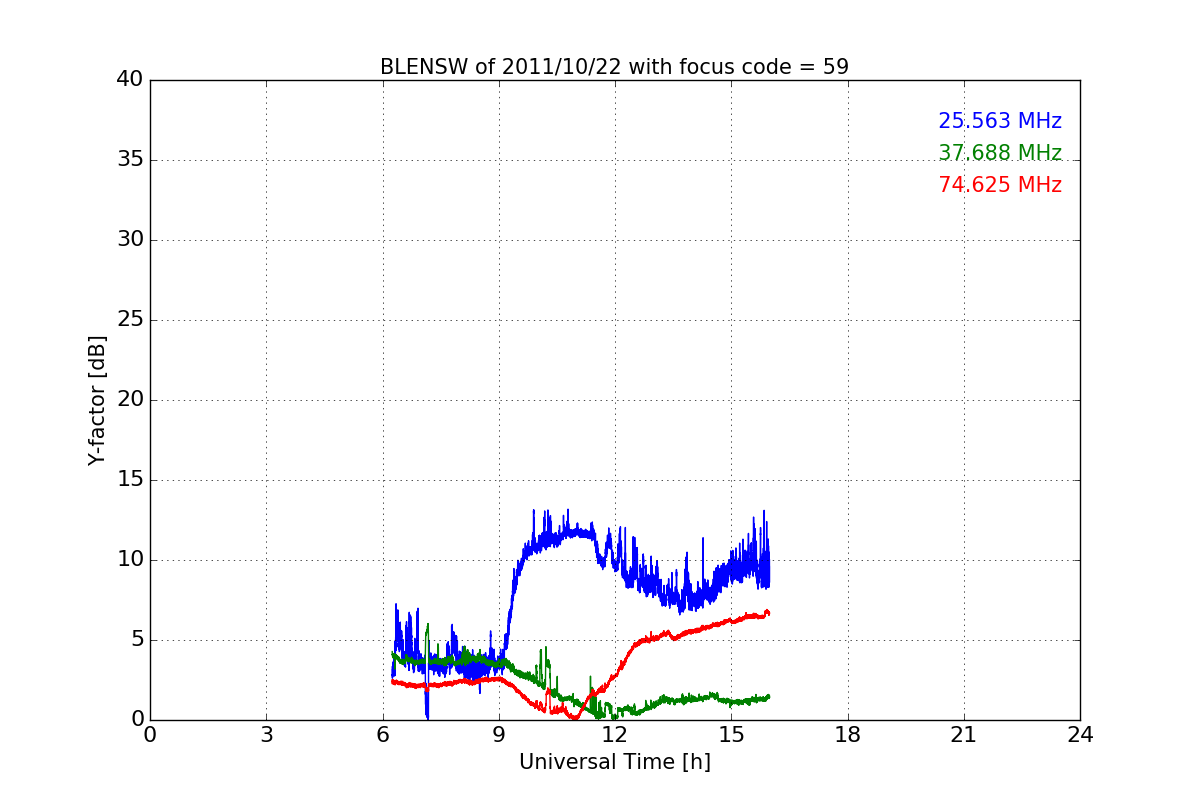
Task: Click the x-axis tick label 21
Action: click(x=964, y=735)
